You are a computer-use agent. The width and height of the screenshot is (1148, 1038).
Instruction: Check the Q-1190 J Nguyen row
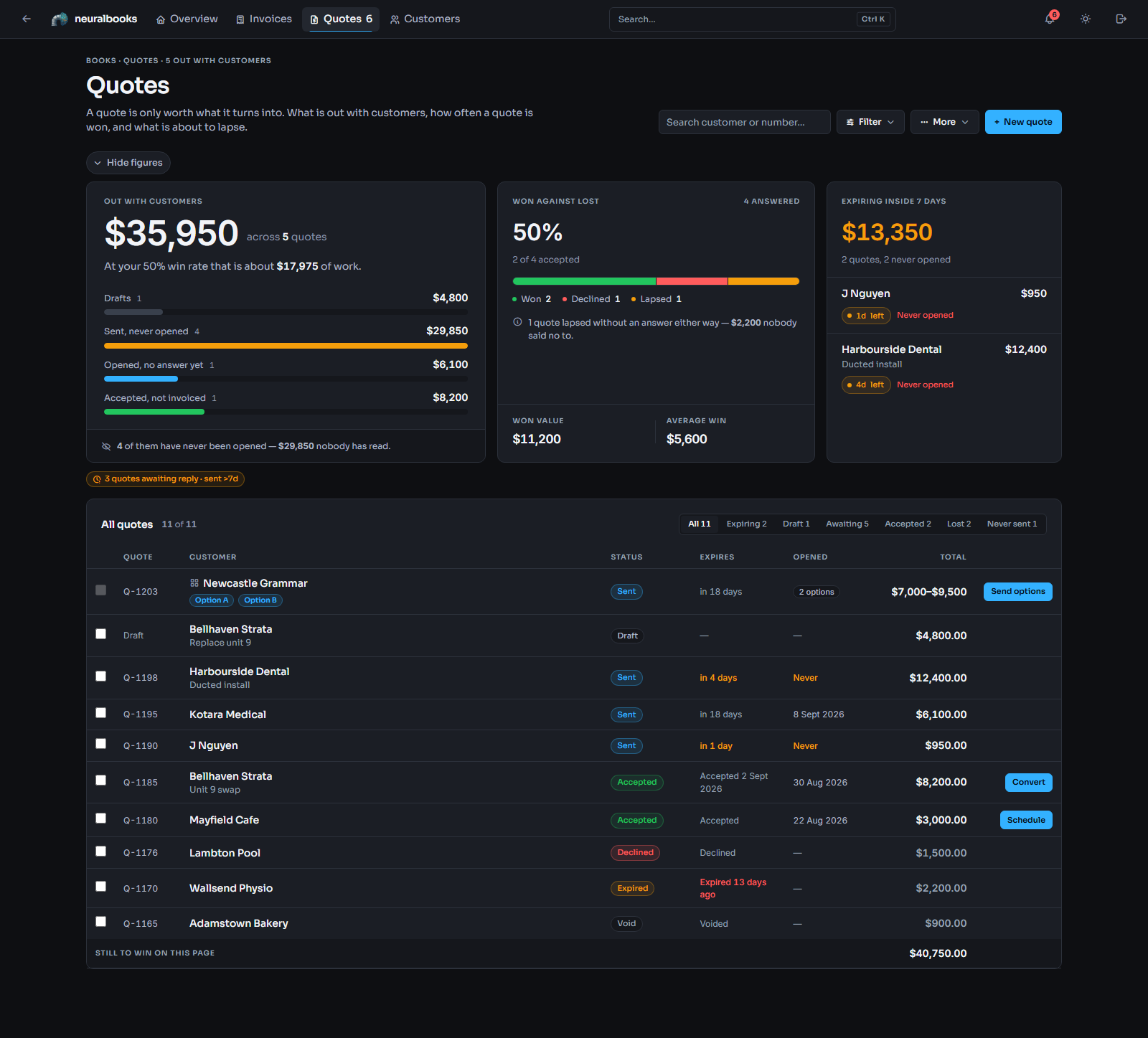tap(101, 744)
